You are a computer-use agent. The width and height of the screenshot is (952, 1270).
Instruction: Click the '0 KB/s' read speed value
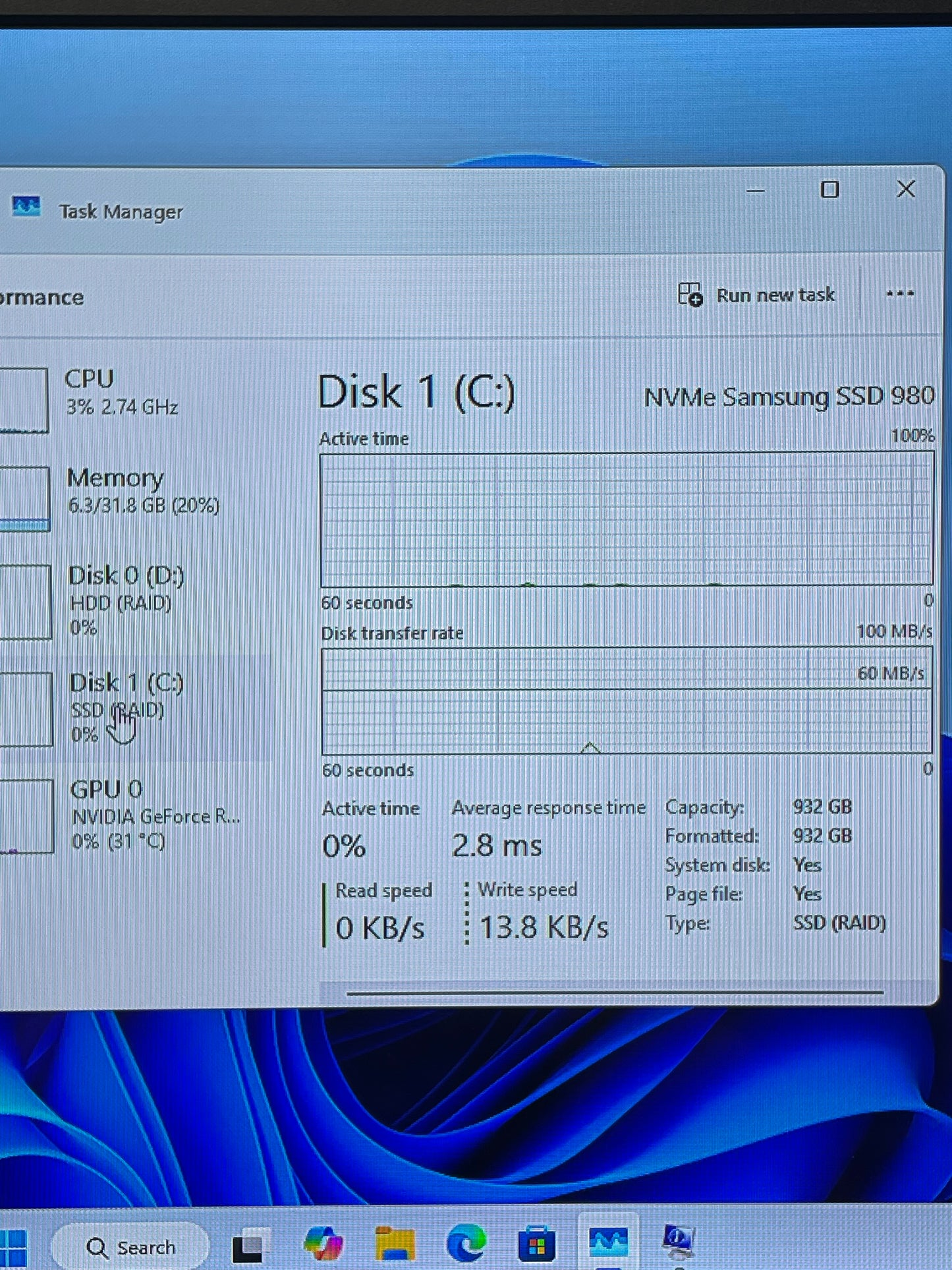[380, 928]
